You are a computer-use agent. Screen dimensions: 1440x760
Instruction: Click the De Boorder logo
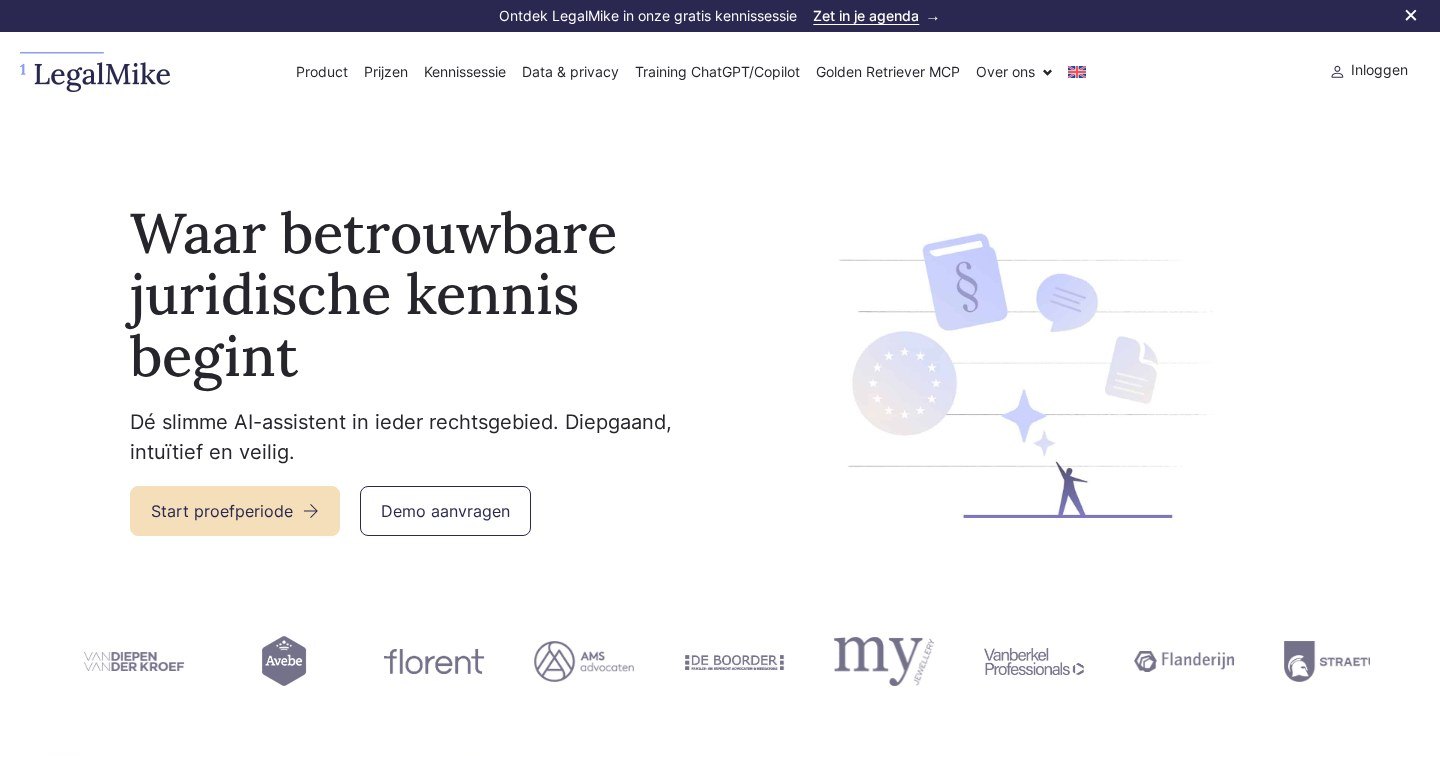734,662
